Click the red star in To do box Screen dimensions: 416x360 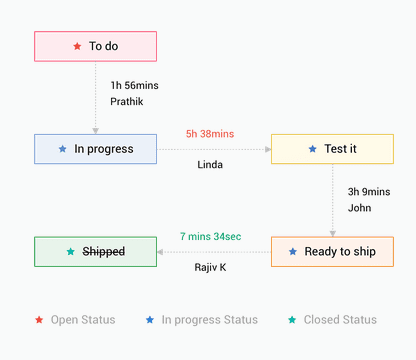(x=77, y=46)
